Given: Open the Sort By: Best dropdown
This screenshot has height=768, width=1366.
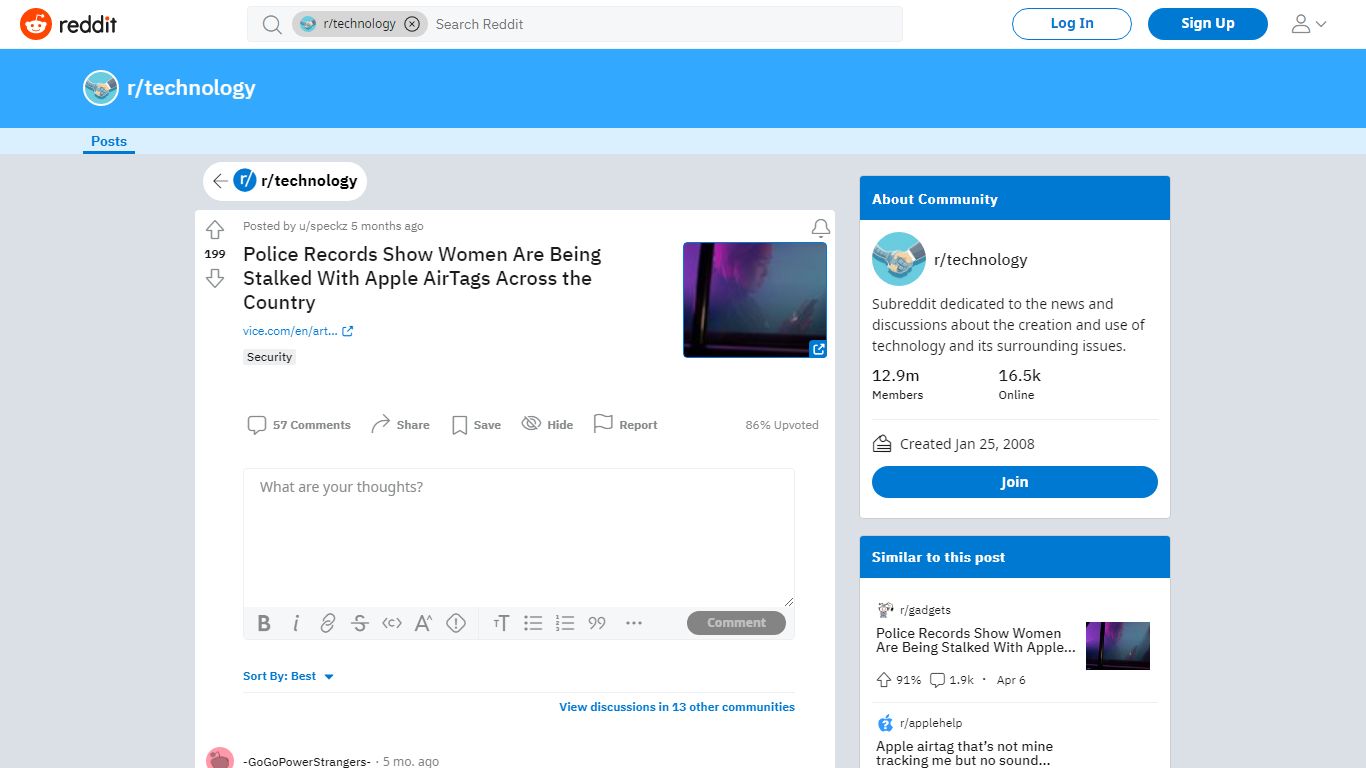Looking at the screenshot, I should [288, 676].
